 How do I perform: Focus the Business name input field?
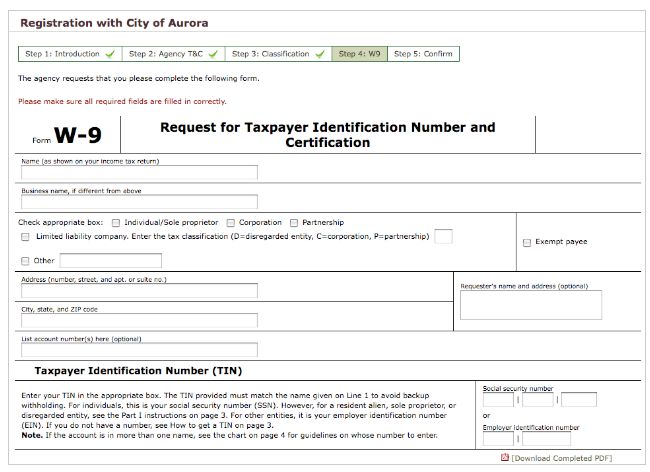point(139,201)
